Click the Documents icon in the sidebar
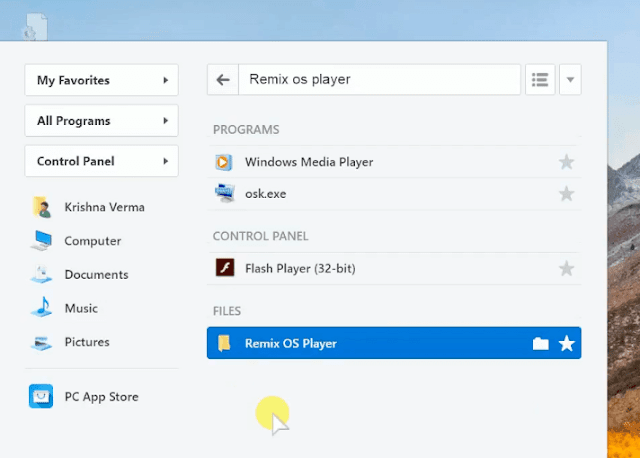Screen dimensions: 640x458 (x=42, y=274)
